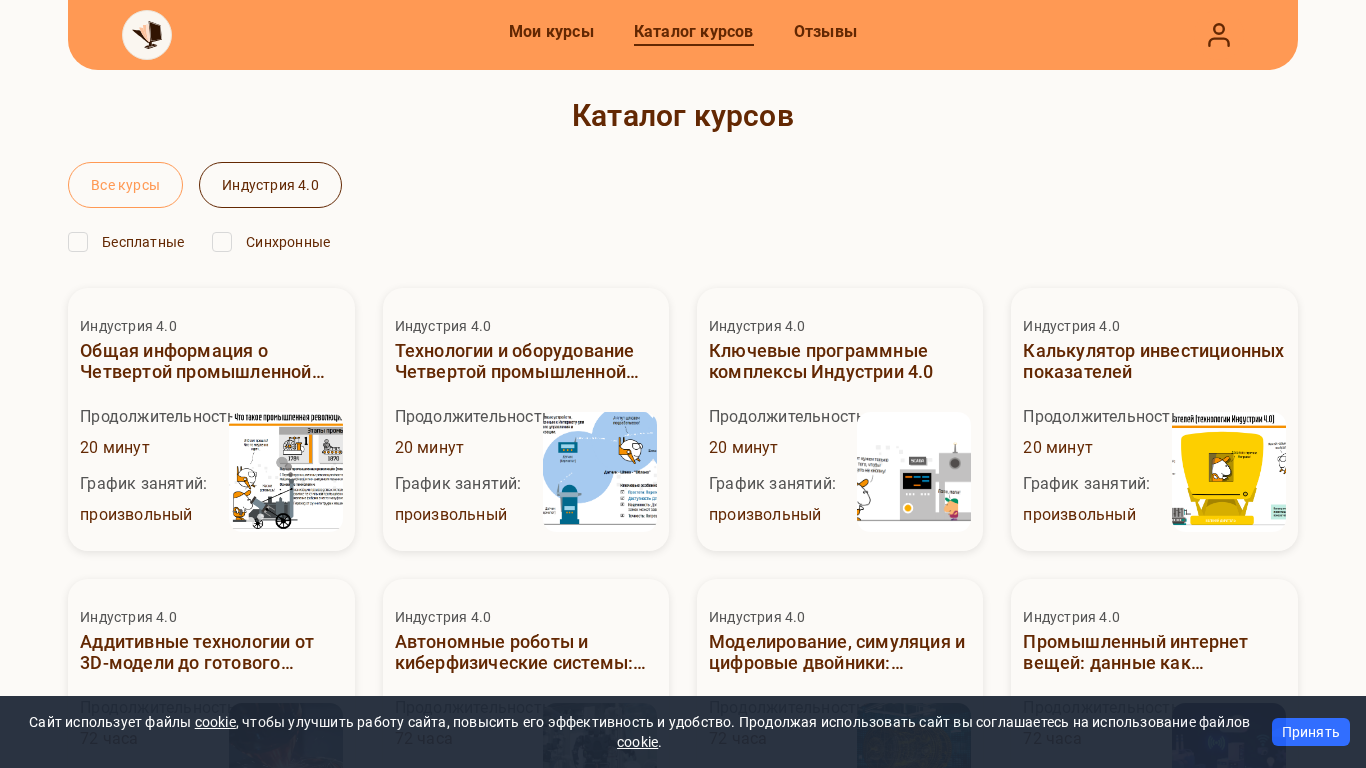Open Автономные роботы и киберфизические системы
1366x768 pixels.
click(x=520, y=652)
